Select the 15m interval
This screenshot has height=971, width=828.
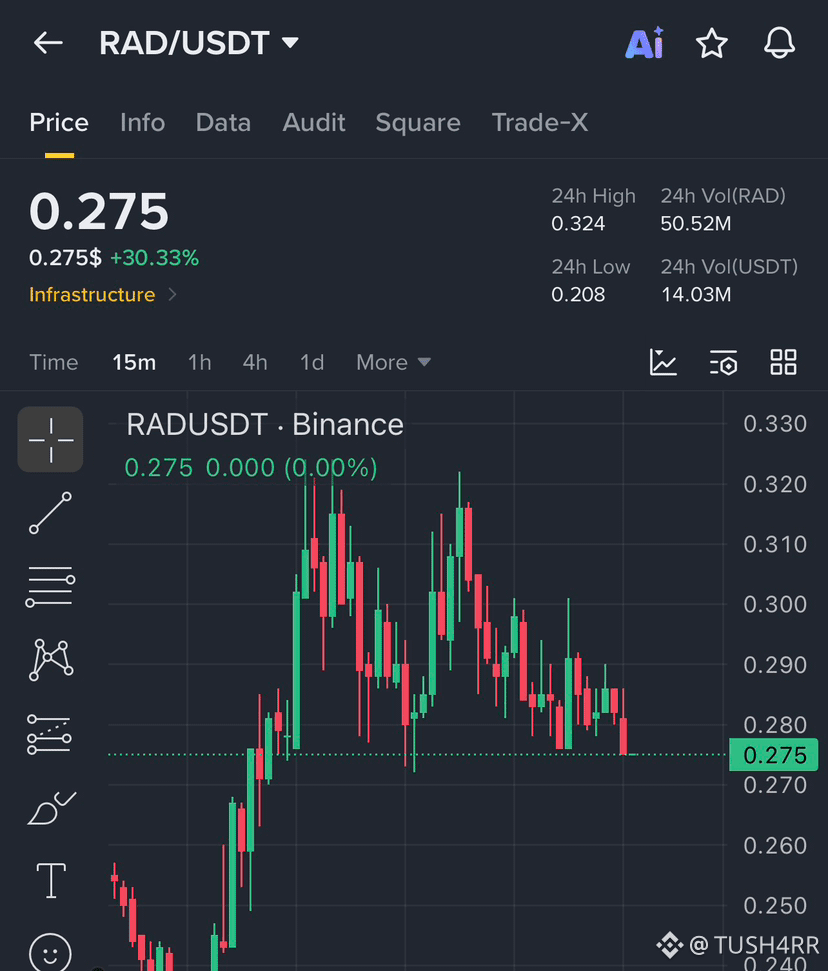[x=134, y=362]
